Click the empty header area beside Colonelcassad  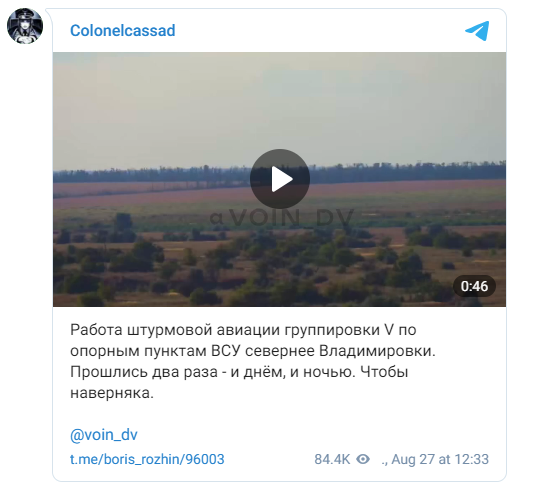point(319,31)
